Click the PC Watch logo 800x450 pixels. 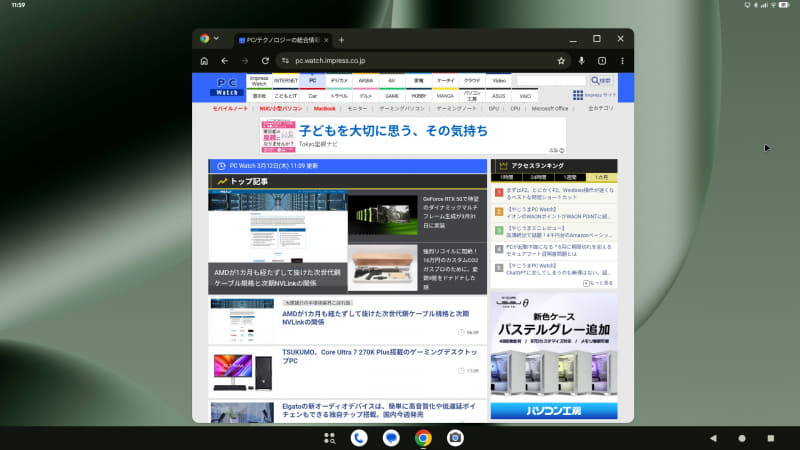[227, 86]
